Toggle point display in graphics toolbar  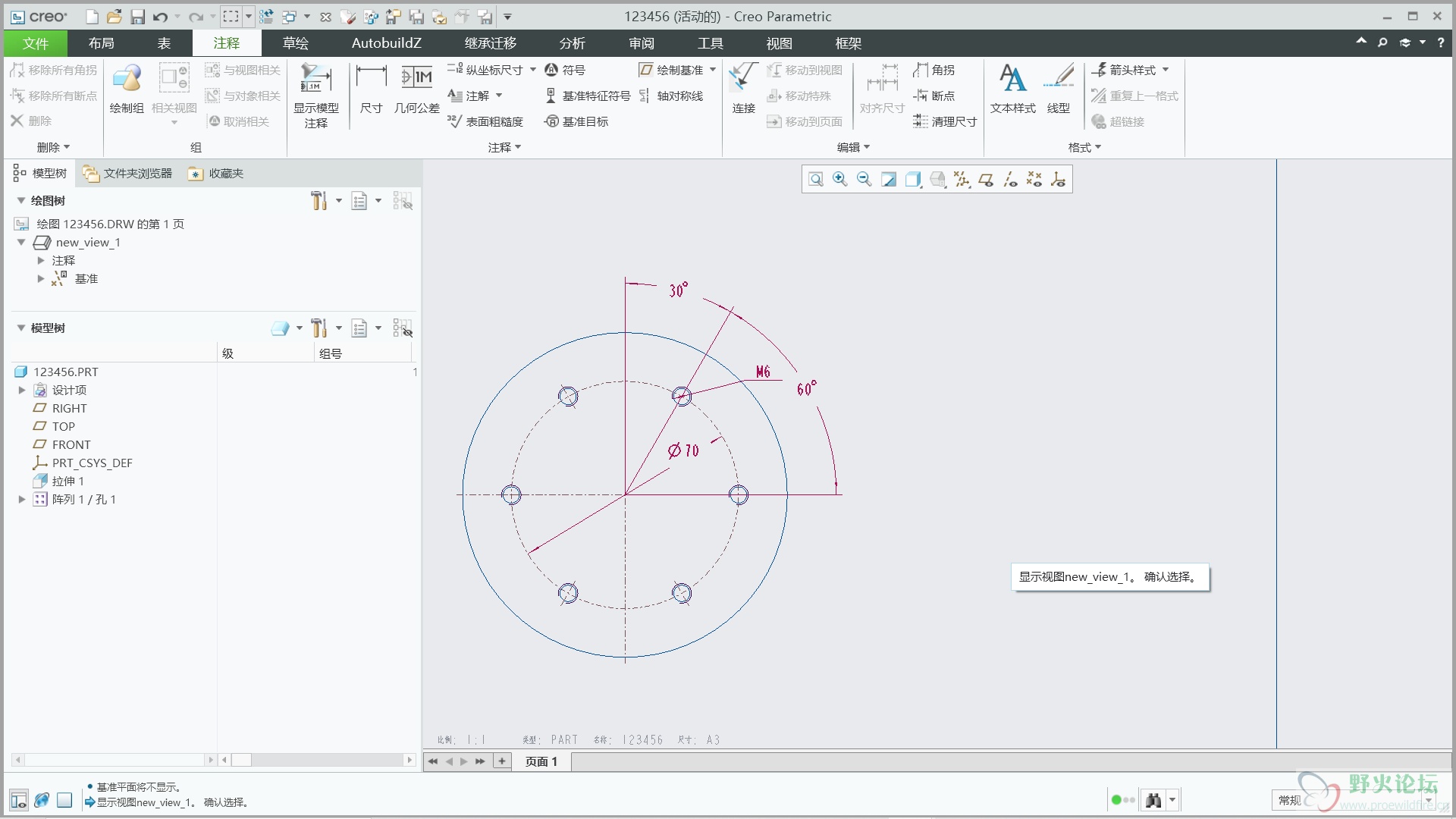point(1034,179)
